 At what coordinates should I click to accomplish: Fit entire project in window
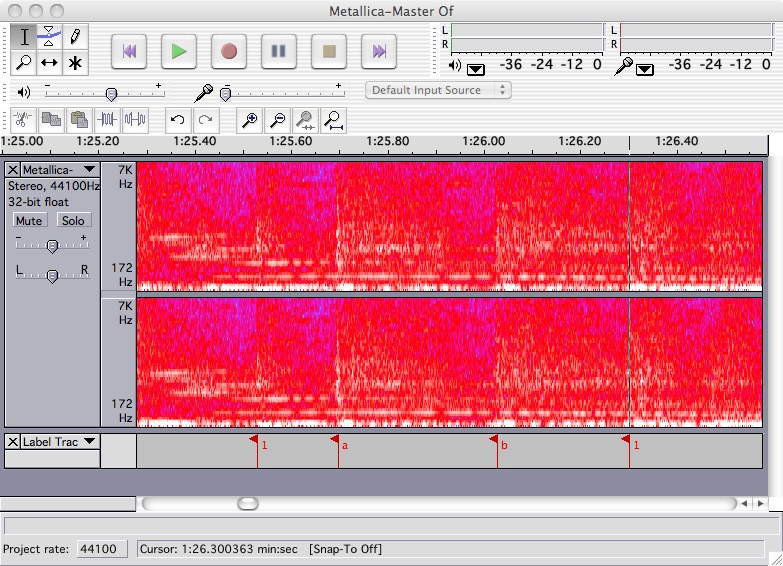333,120
